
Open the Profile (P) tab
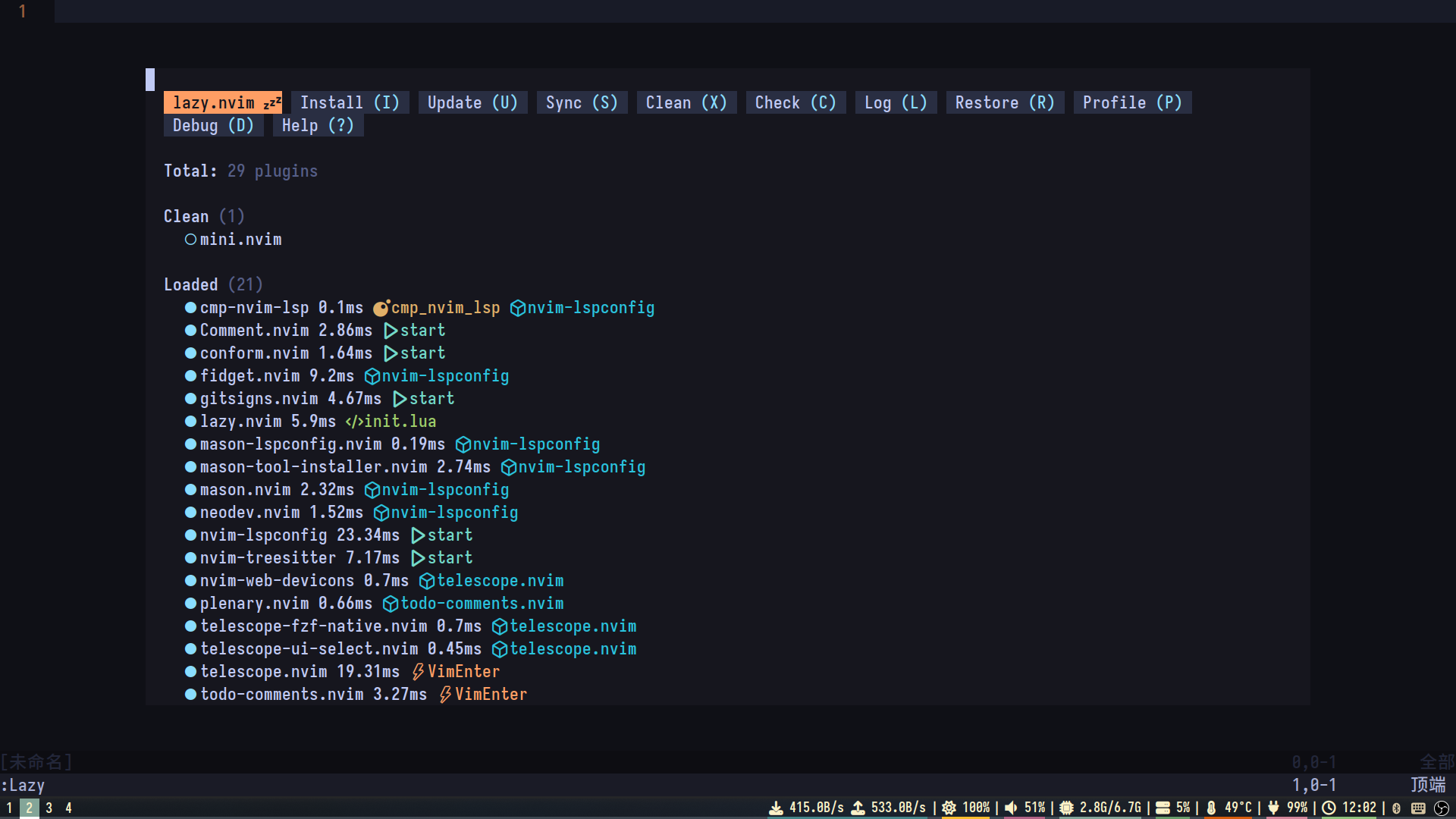pyautogui.click(x=1131, y=102)
